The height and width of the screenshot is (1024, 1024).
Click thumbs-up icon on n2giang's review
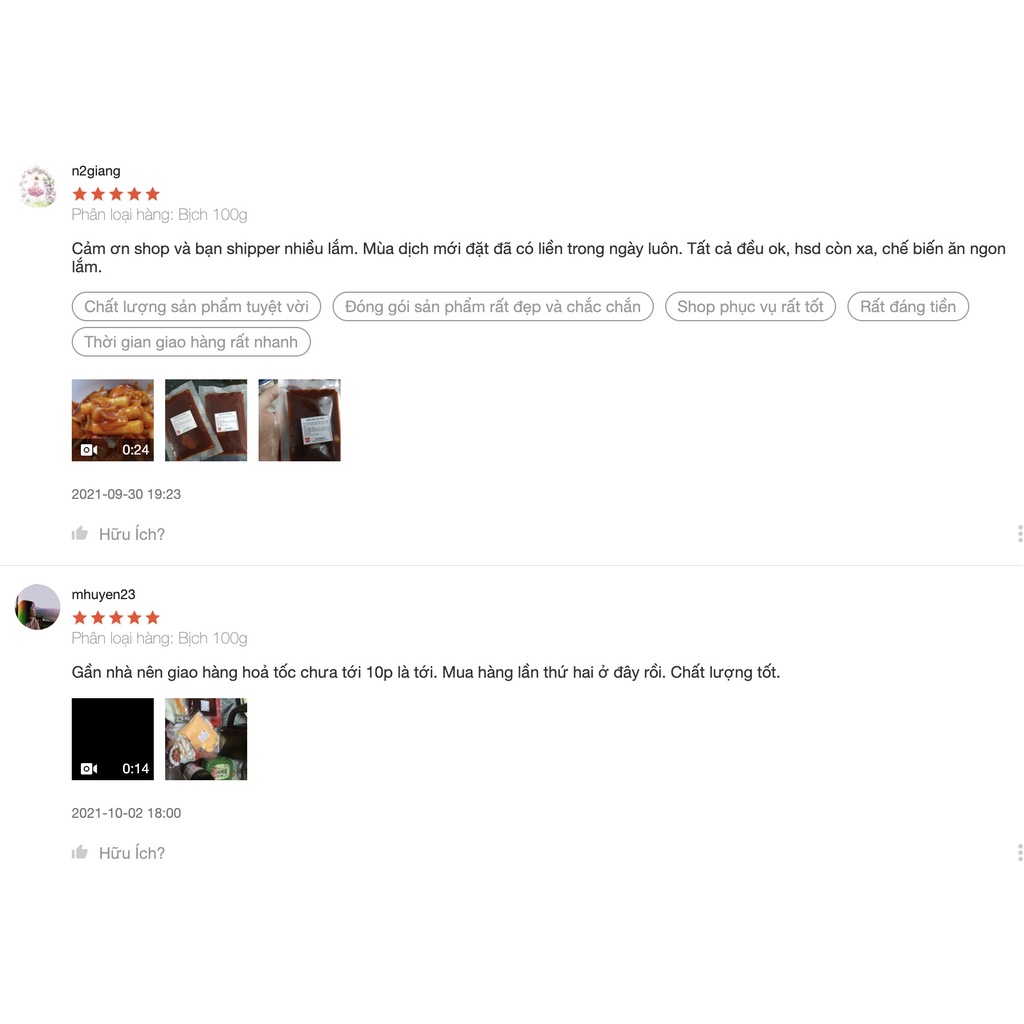tap(80, 534)
